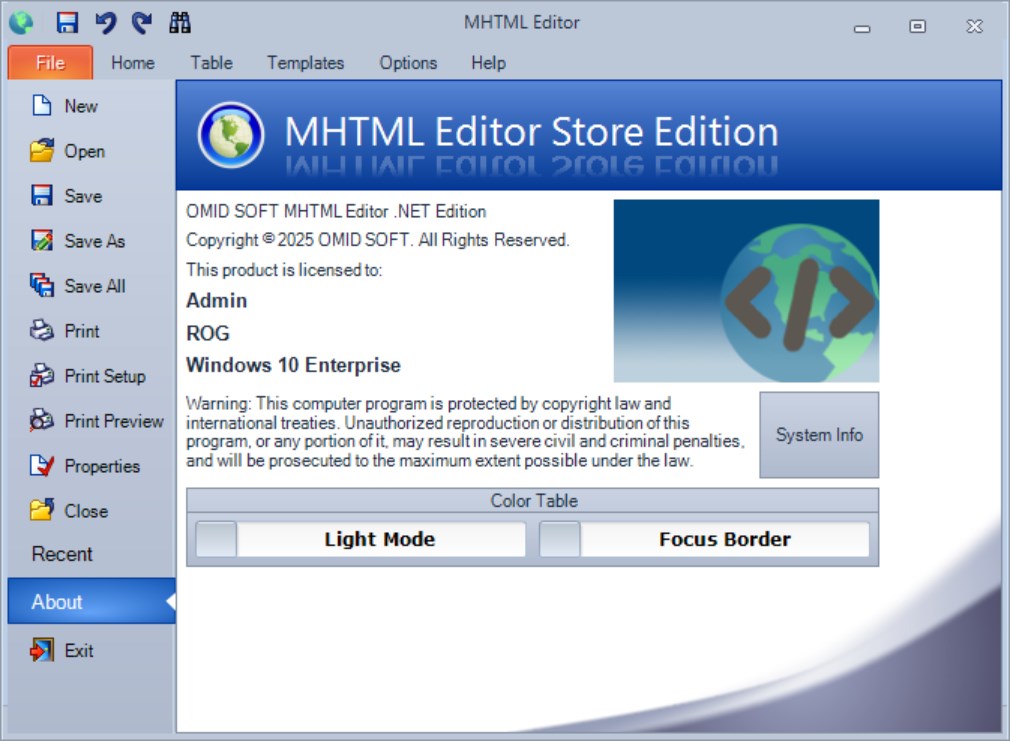Click the earth code-brackets image

coord(746,291)
